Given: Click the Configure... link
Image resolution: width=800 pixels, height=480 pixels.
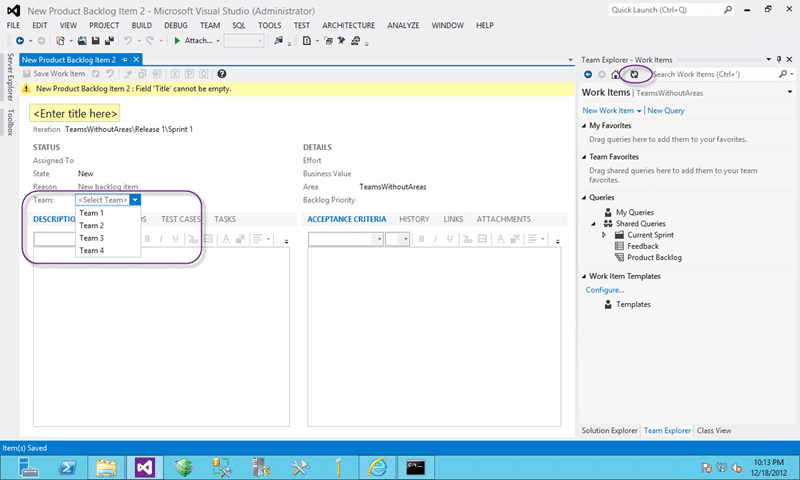Looking at the screenshot, I should pyautogui.click(x=605, y=290).
